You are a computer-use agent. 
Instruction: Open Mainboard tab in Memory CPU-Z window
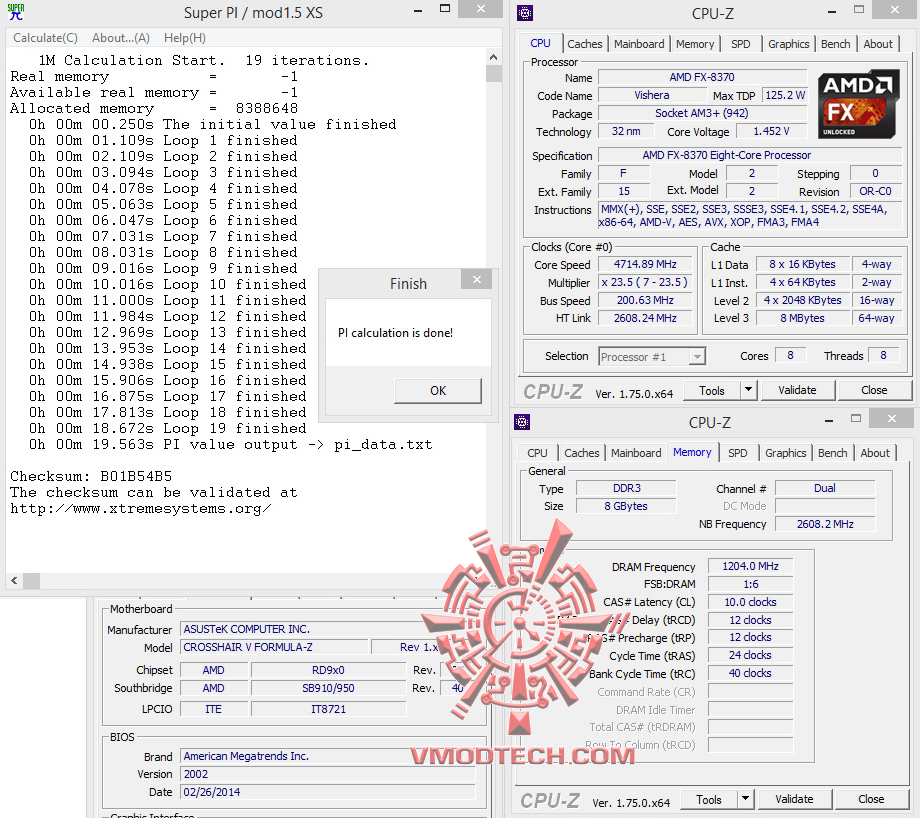tap(636, 453)
